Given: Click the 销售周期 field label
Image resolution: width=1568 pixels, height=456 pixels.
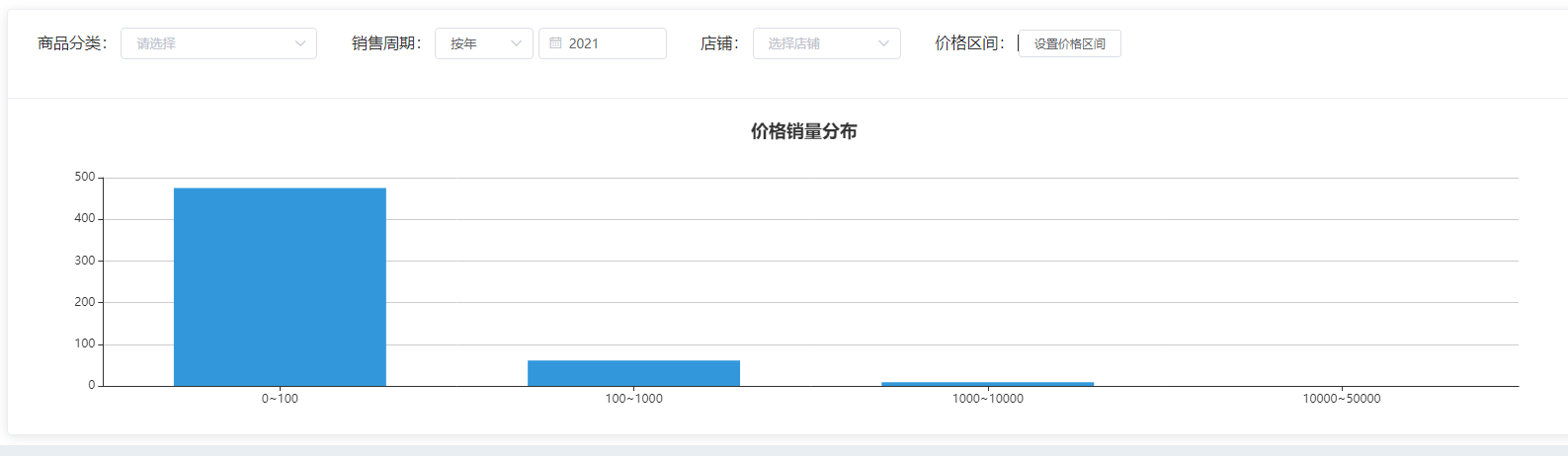Looking at the screenshot, I should (x=386, y=43).
